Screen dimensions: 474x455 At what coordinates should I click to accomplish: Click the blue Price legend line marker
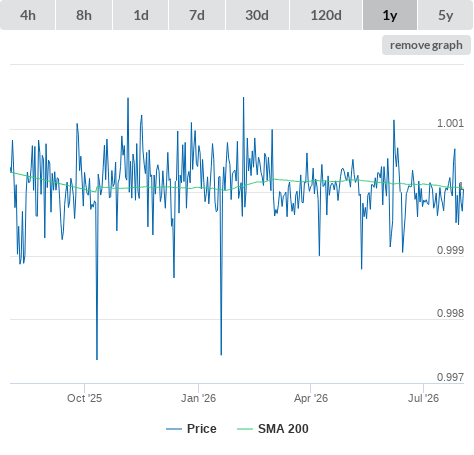174,429
